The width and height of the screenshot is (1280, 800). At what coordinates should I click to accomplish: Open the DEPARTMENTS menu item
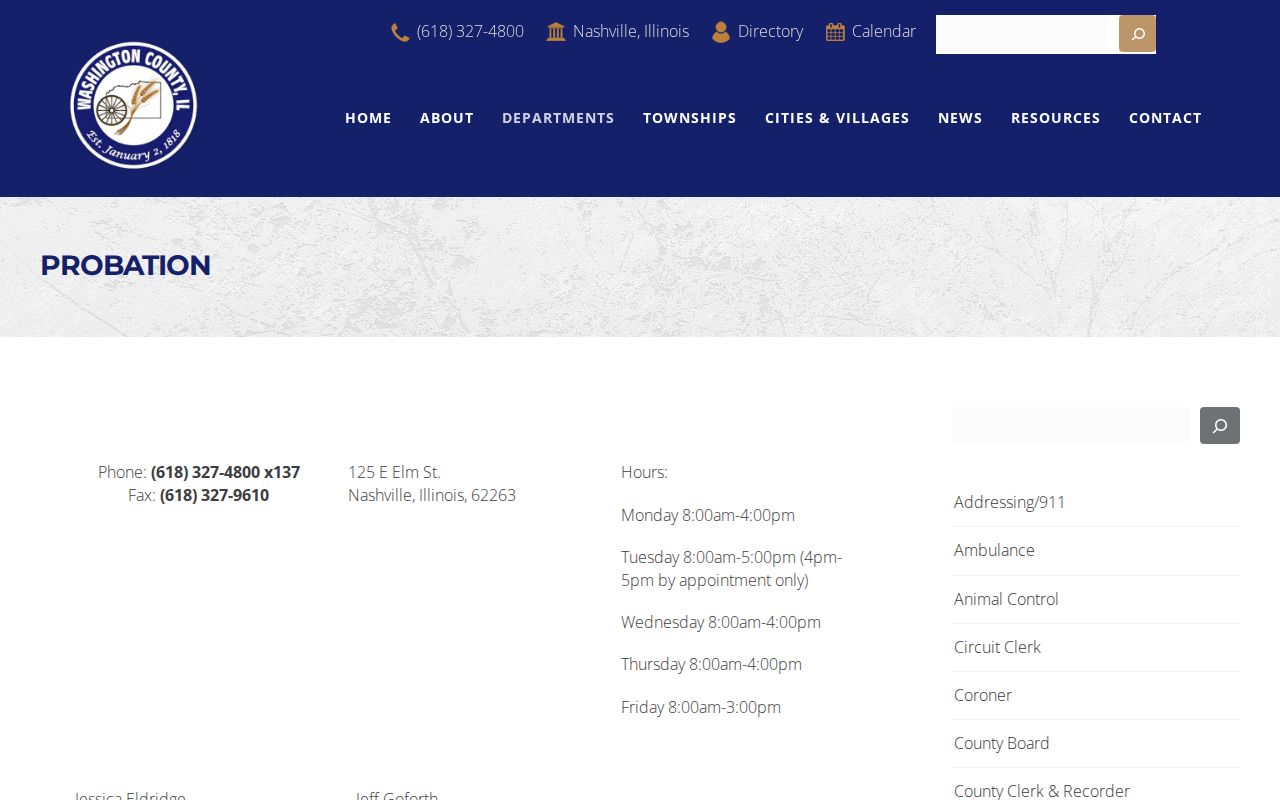point(558,118)
